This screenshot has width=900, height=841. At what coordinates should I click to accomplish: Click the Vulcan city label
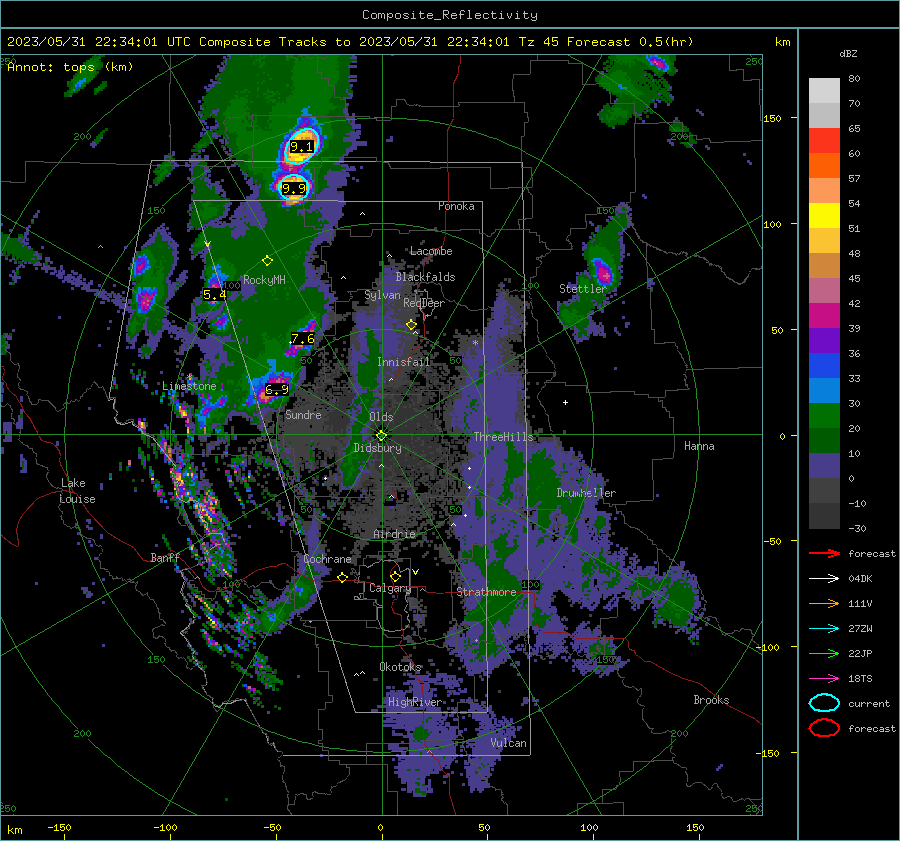[x=508, y=743]
